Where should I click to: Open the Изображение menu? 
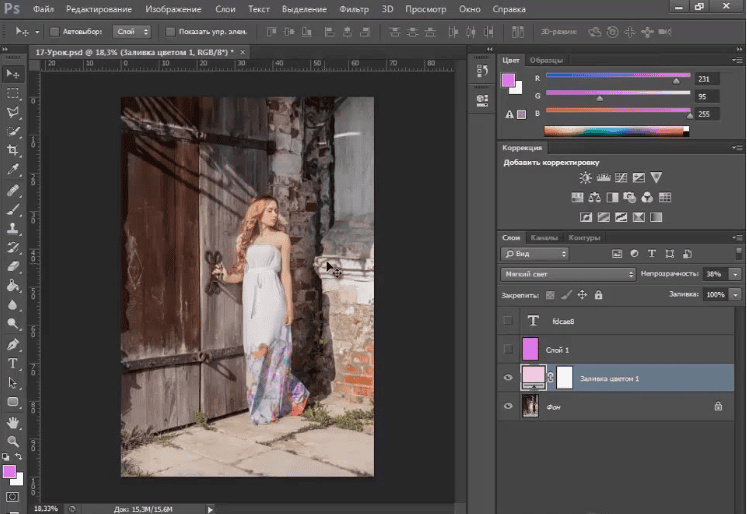[173, 9]
